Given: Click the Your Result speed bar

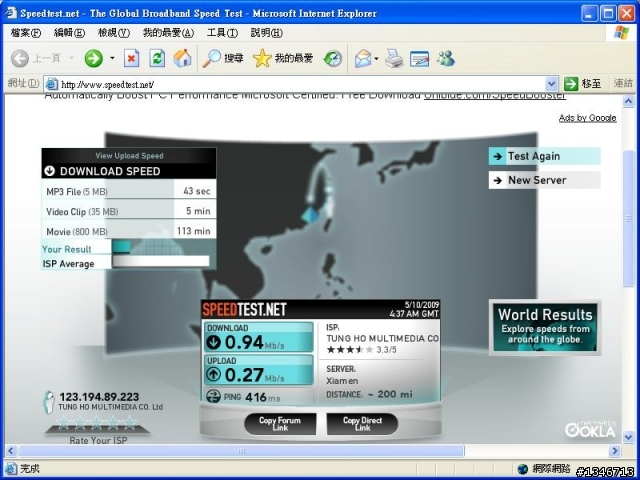Looking at the screenshot, I should pyautogui.click(x=121, y=247).
